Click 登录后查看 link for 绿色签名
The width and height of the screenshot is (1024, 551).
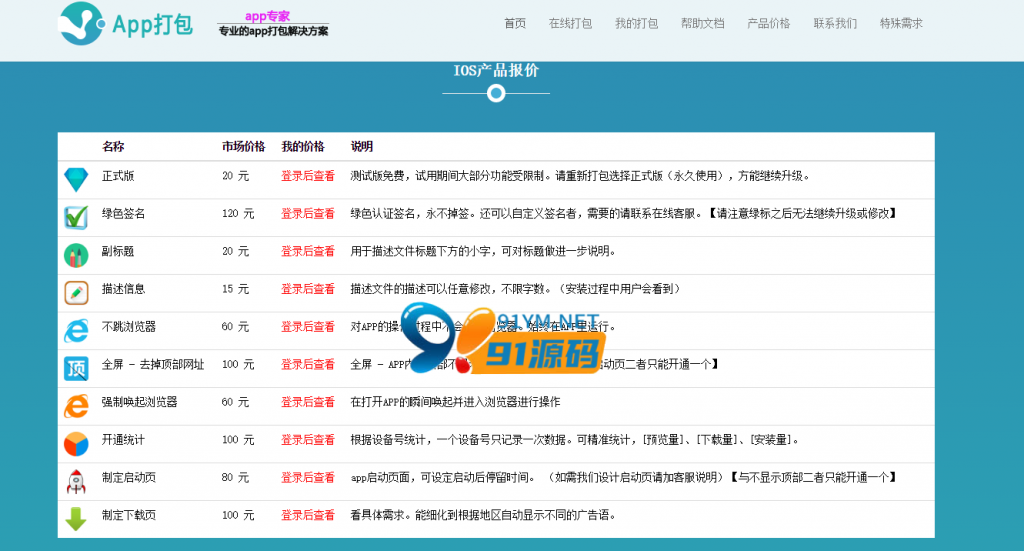(x=308, y=213)
